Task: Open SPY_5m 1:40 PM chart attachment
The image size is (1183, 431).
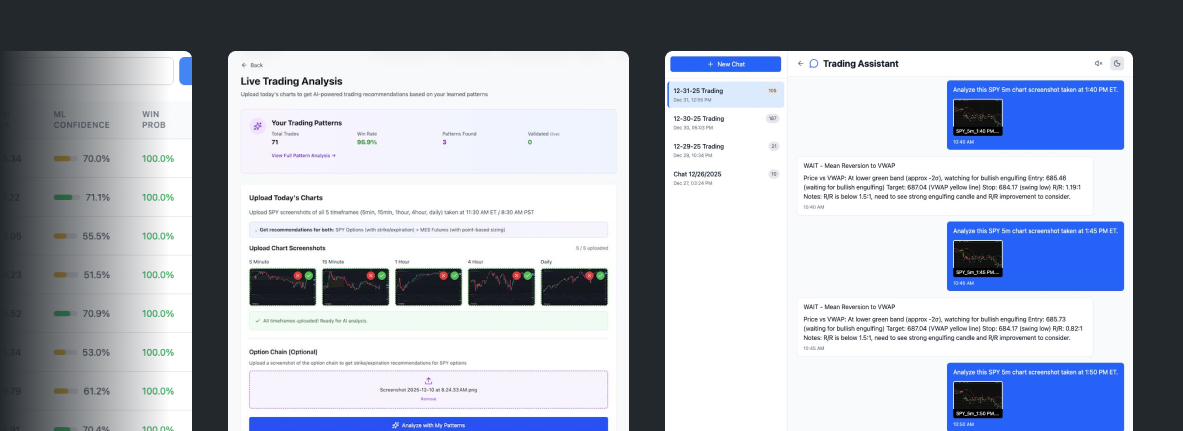Action: point(978,117)
